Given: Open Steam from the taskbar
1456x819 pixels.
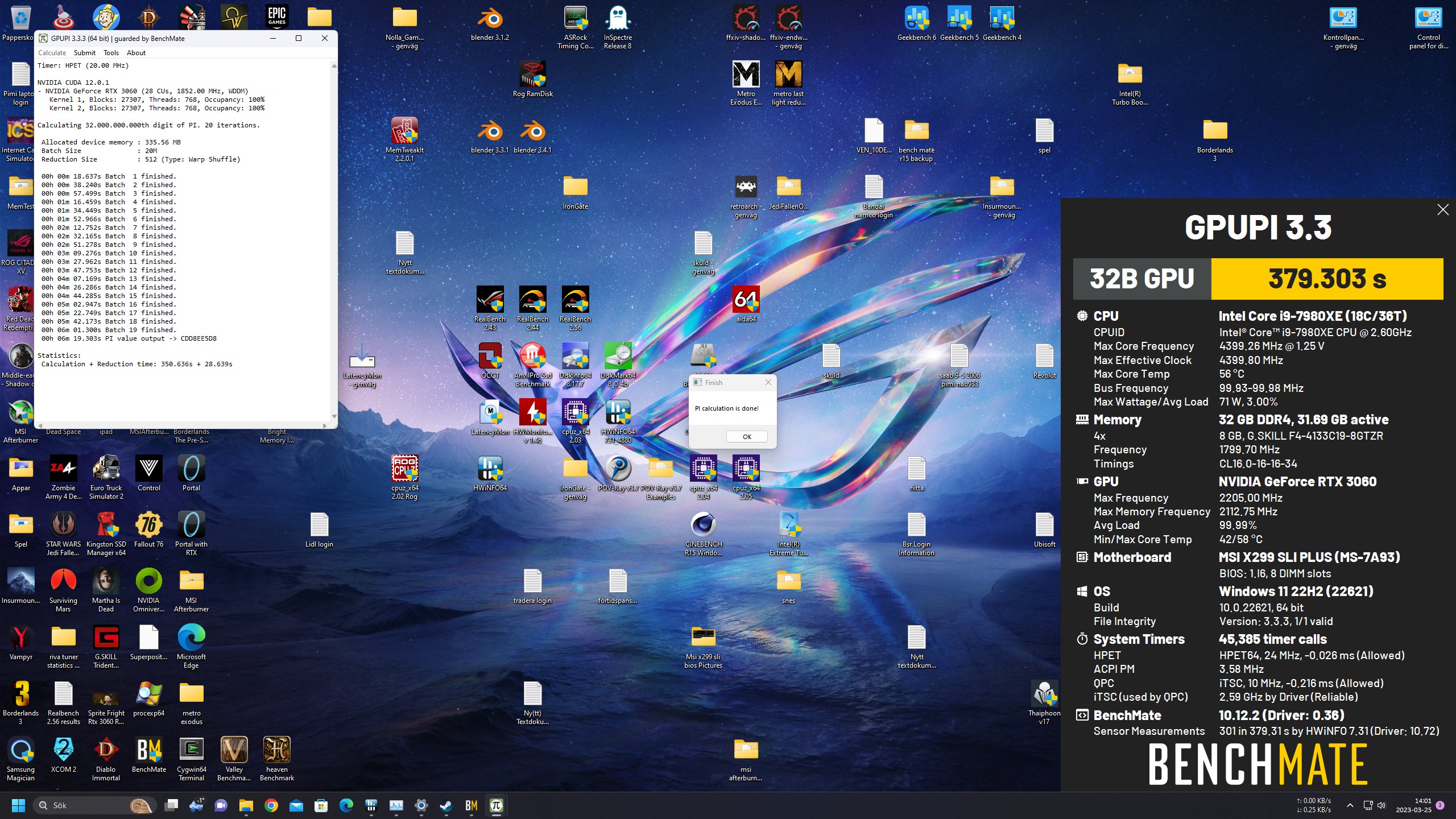Looking at the screenshot, I should pyautogui.click(x=446, y=805).
